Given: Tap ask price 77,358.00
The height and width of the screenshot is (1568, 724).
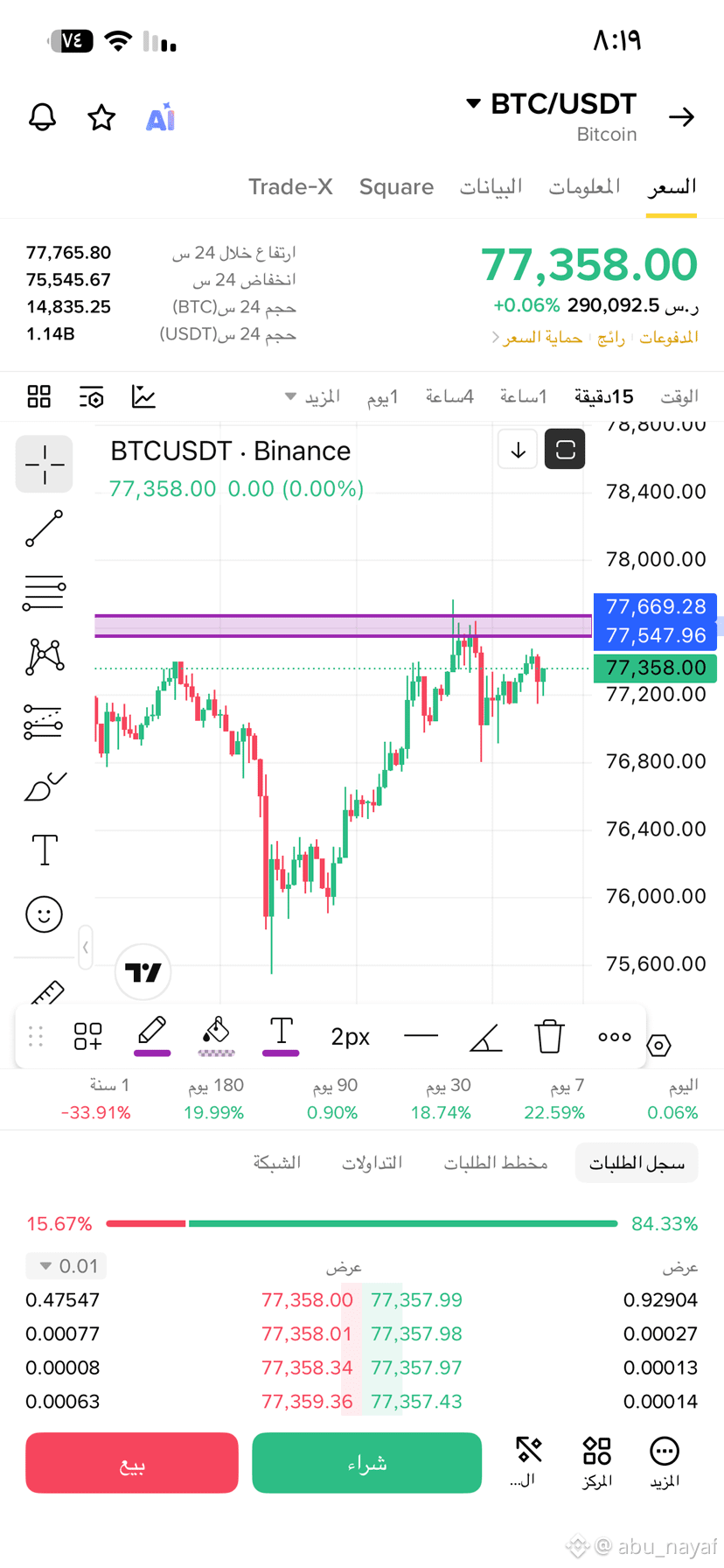Looking at the screenshot, I should (x=307, y=1300).
